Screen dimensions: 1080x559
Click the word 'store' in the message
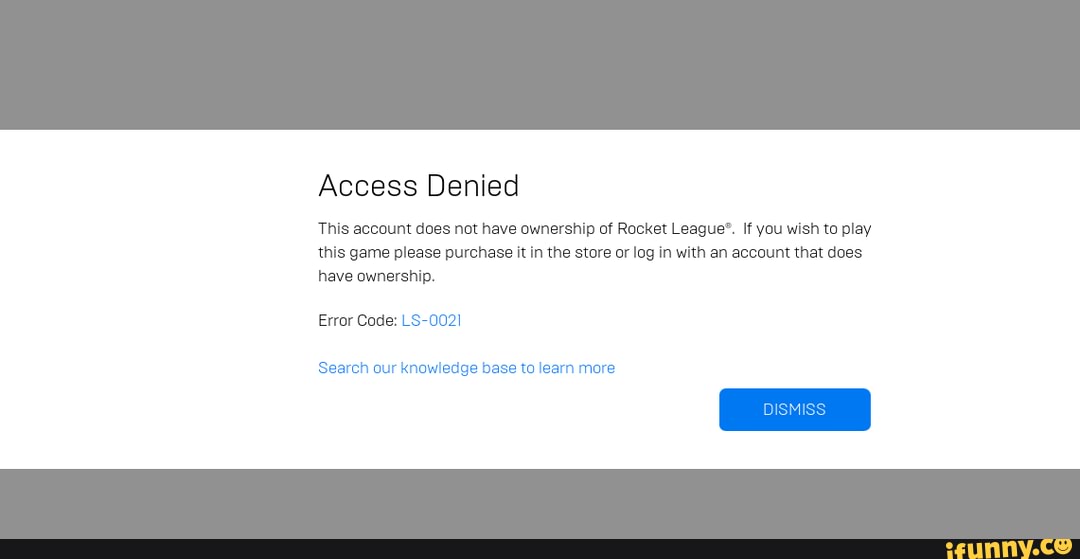(592, 252)
